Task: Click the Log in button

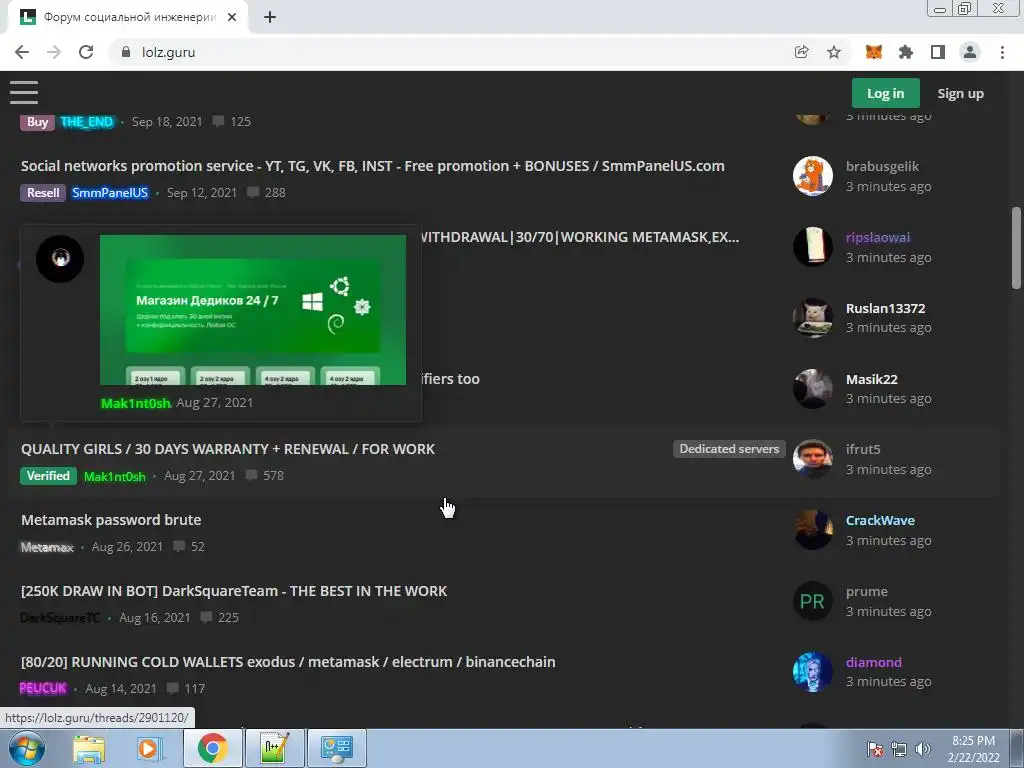Action: (886, 93)
